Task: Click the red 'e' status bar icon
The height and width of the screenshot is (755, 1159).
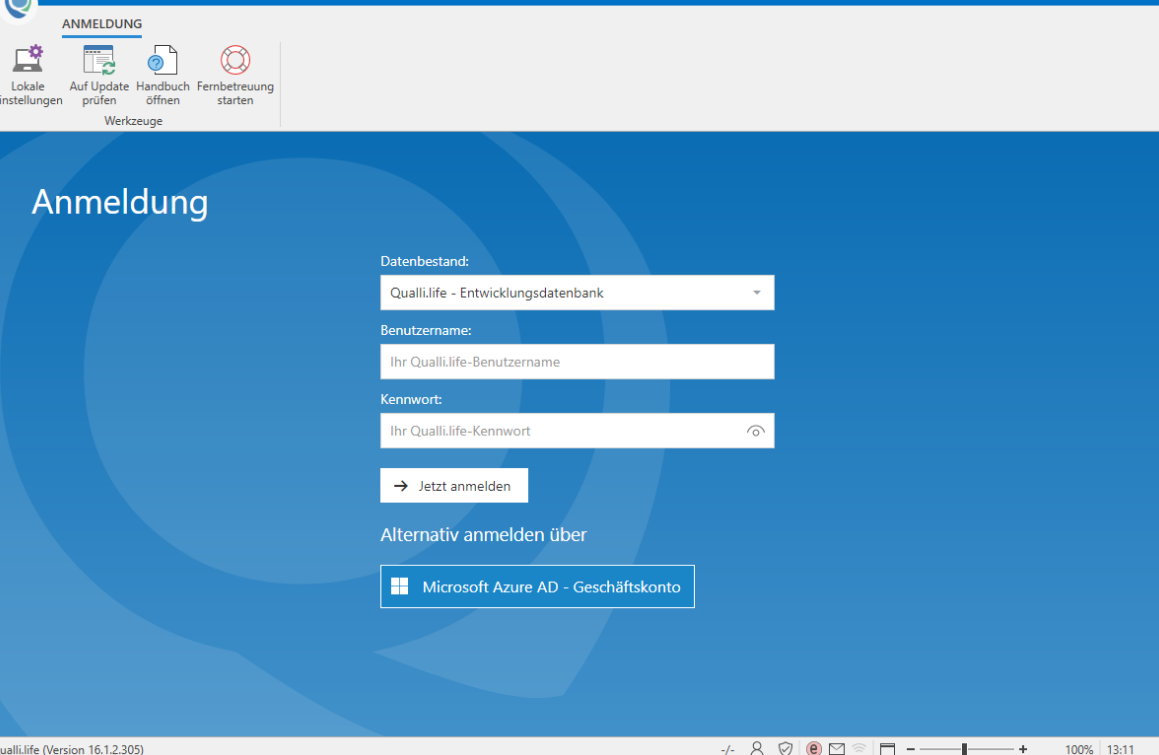Action: [x=813, y=748]
